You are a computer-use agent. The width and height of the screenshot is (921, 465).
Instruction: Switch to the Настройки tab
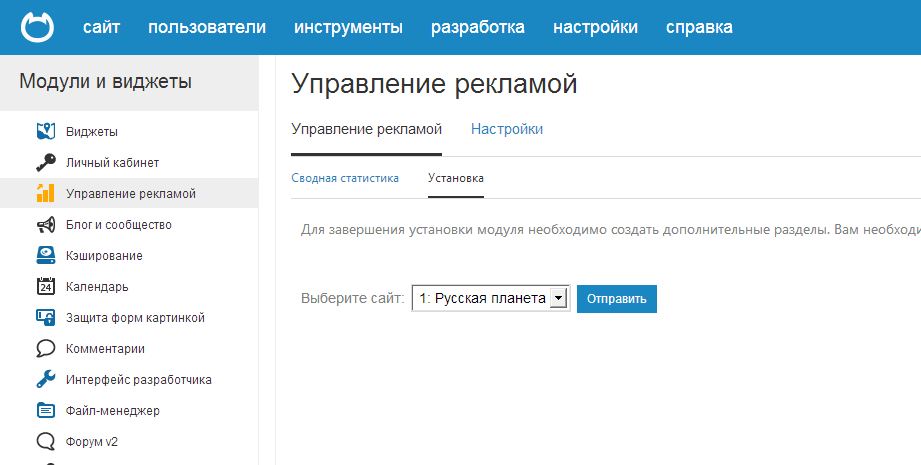coord(507,129)
